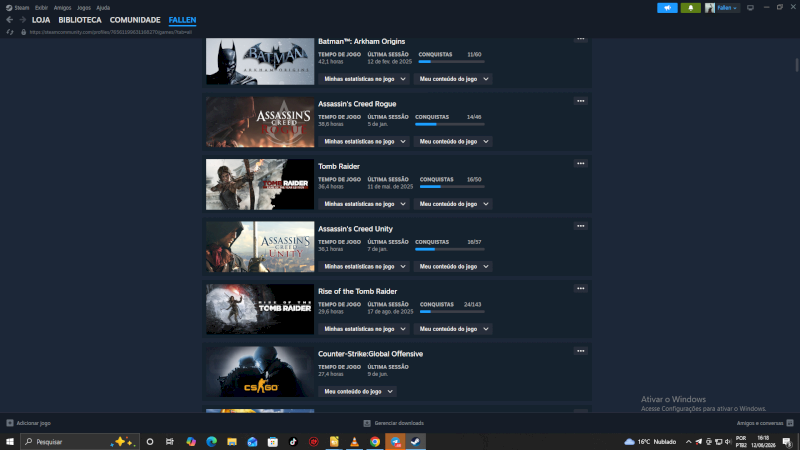
Task: Click Rise of the Tomb Raider 24/143 progress bar
Action: (452, 312)
